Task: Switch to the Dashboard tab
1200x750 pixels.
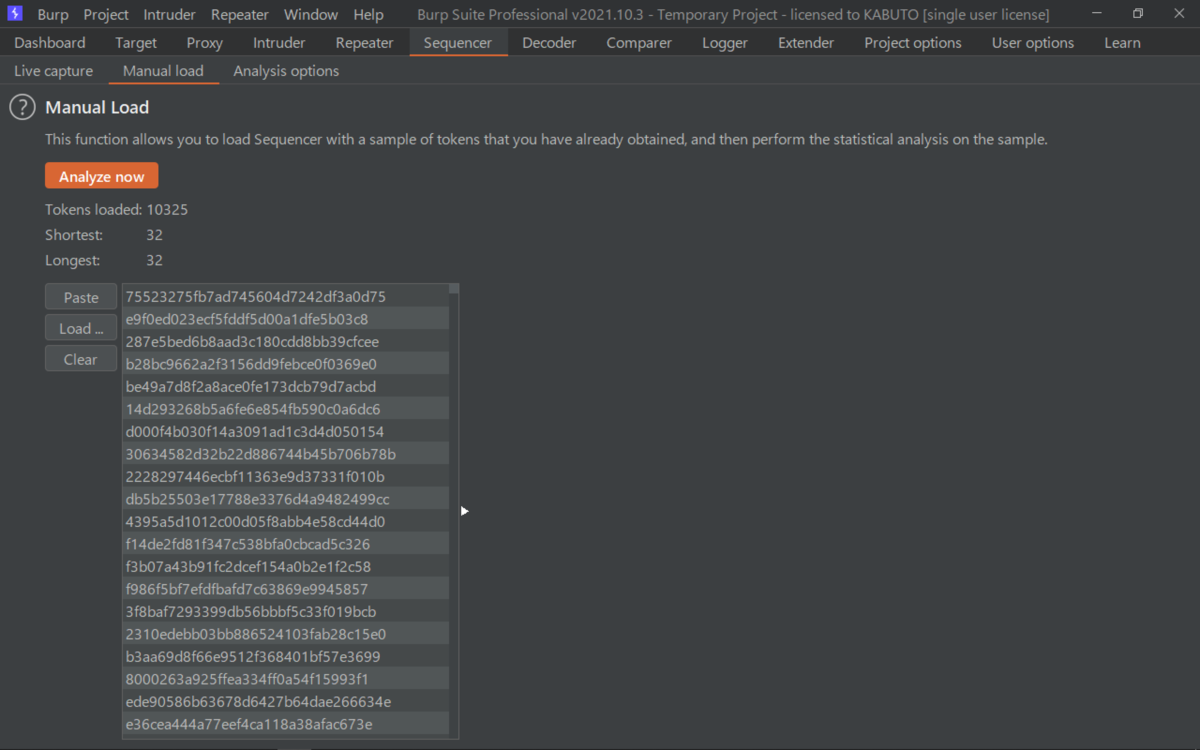Action: (50, 43)
